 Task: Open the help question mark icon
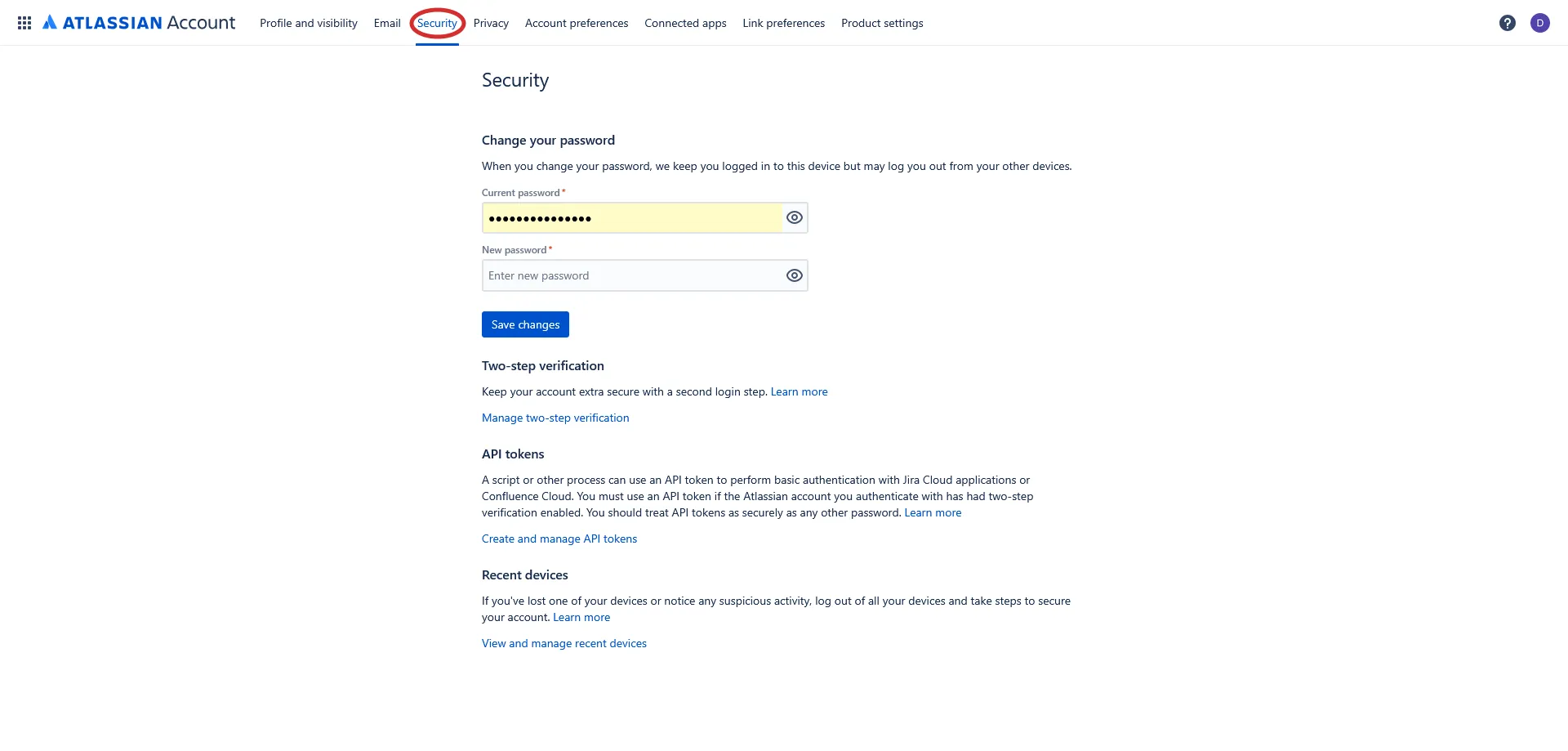[1507, 23]
